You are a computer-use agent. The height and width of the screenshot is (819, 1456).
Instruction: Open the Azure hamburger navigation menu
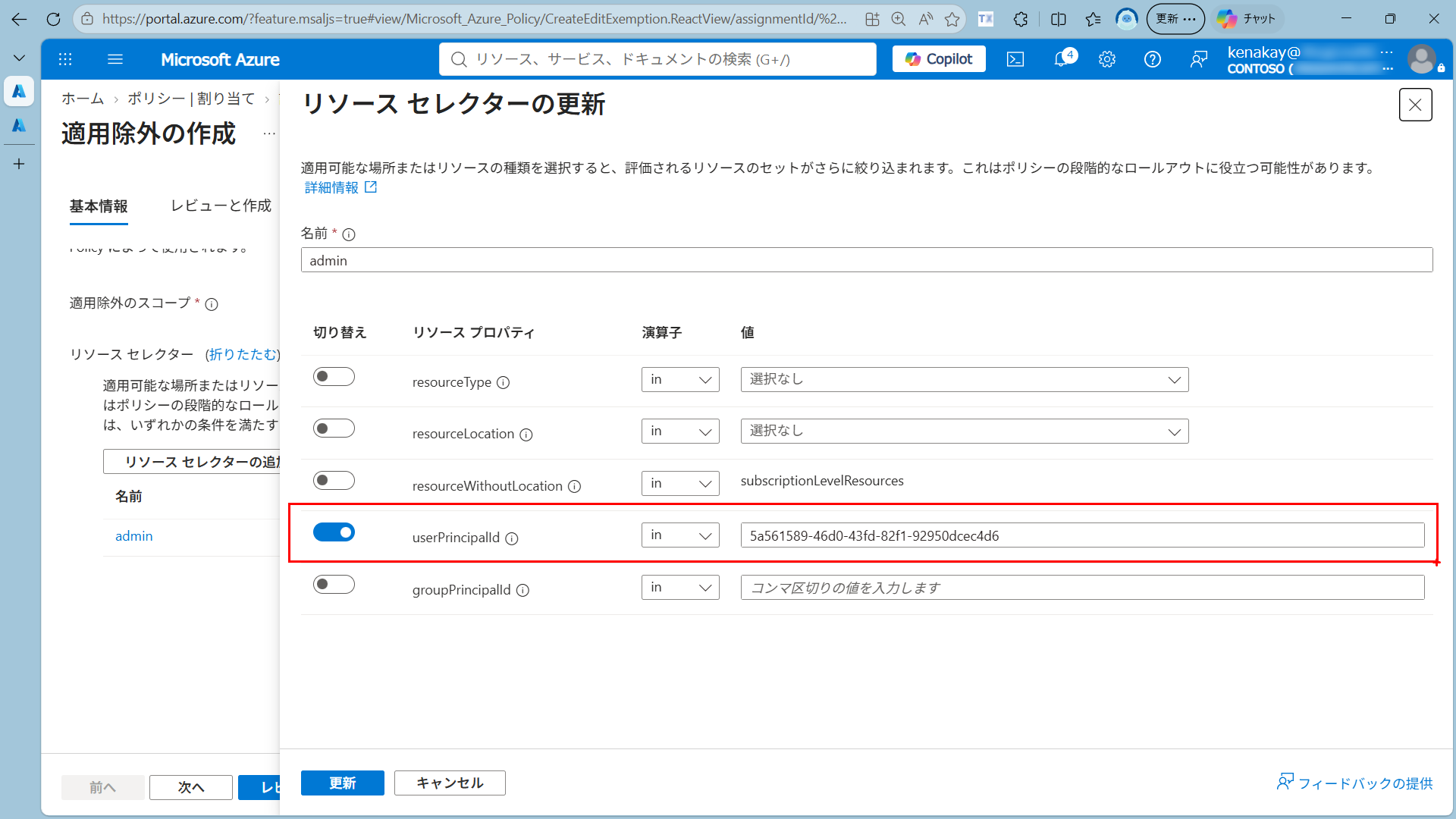pyautogui.click(x=115, y=59)
